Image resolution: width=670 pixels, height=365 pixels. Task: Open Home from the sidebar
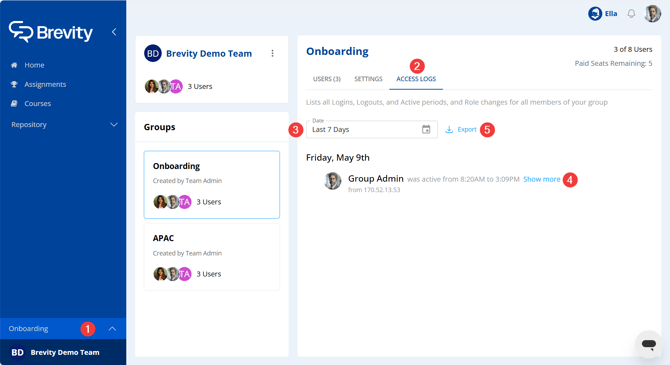(x=34, y=65)
